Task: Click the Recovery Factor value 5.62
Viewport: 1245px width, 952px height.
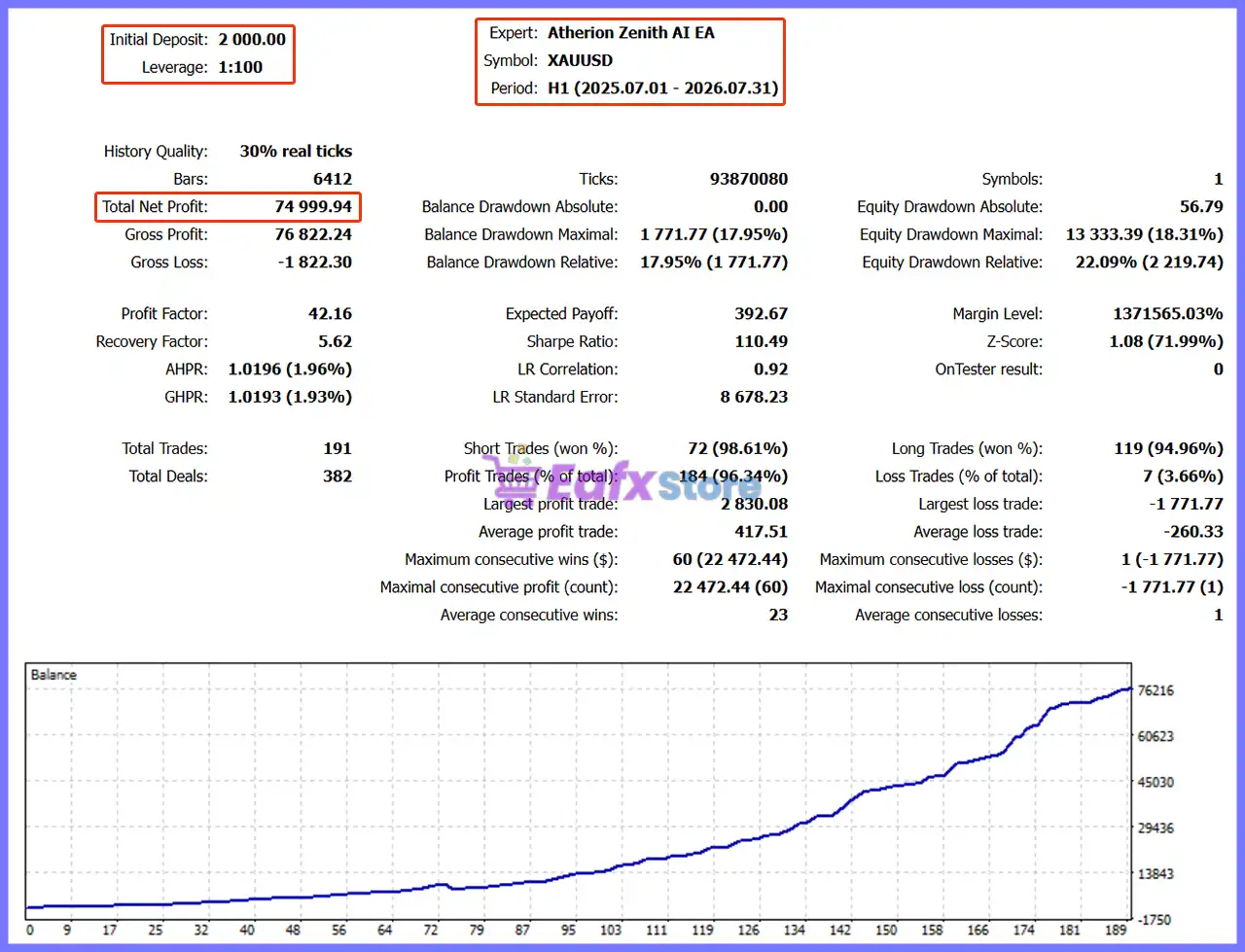Action: 336,341
